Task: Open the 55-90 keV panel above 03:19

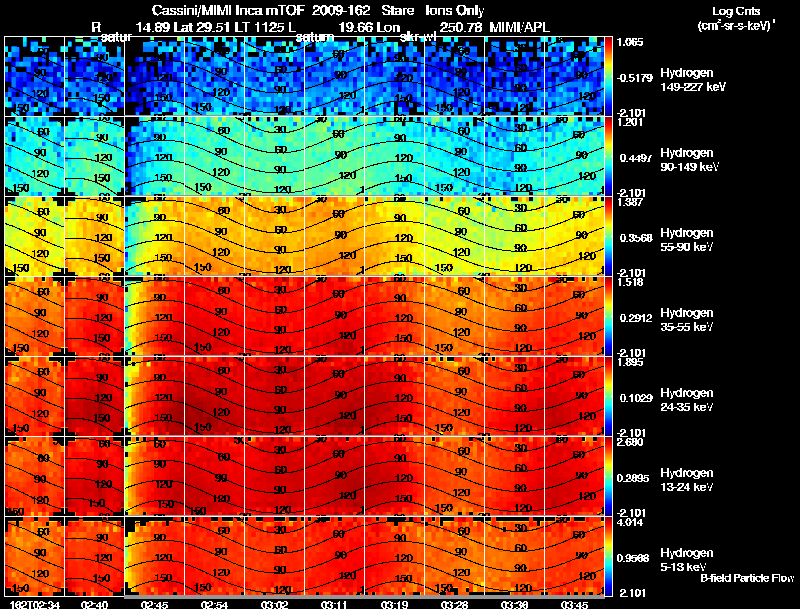Action: pyautogui.click(x=394, y=236)
